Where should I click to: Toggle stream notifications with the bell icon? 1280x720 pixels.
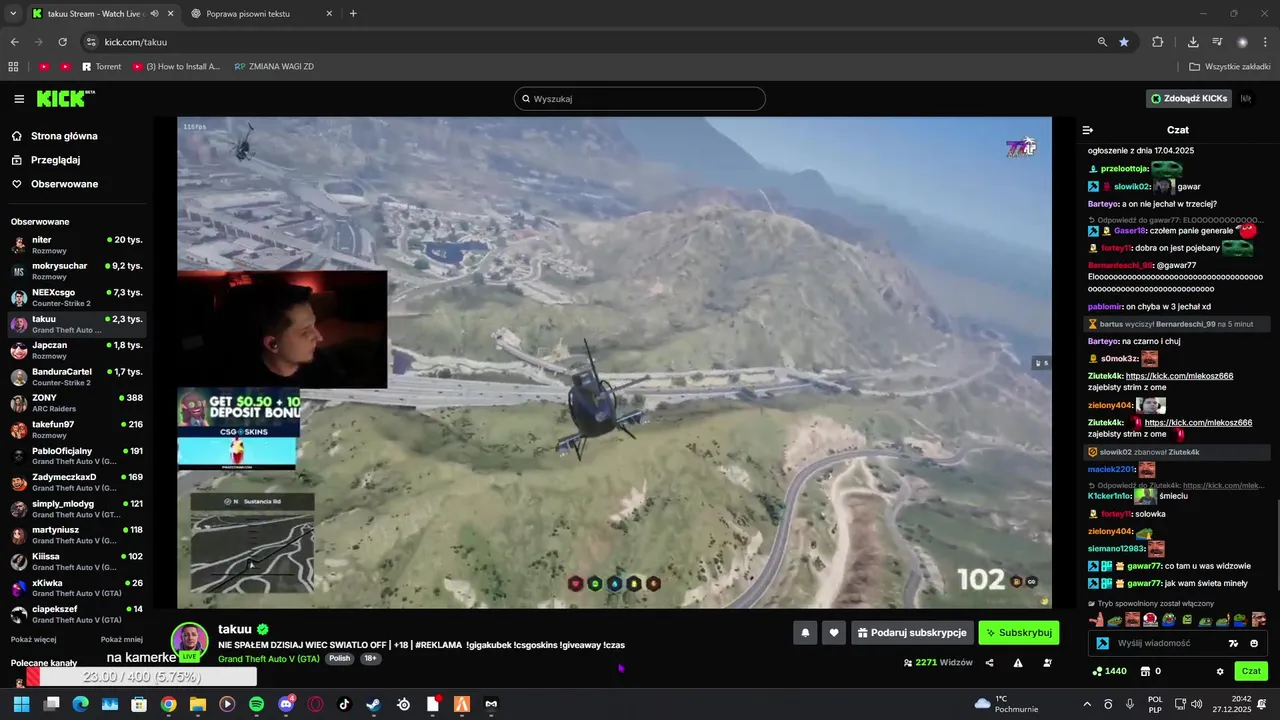805,633
